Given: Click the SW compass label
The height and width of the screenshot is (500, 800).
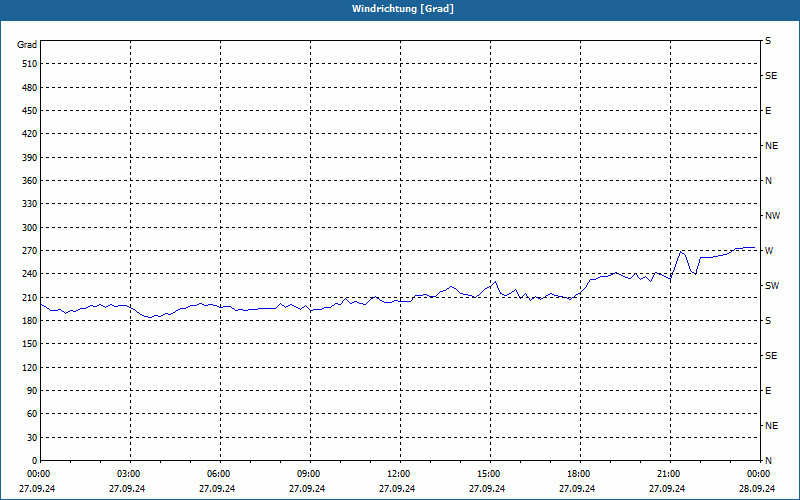Looking at the screenshot, I should tap(772, 286).
